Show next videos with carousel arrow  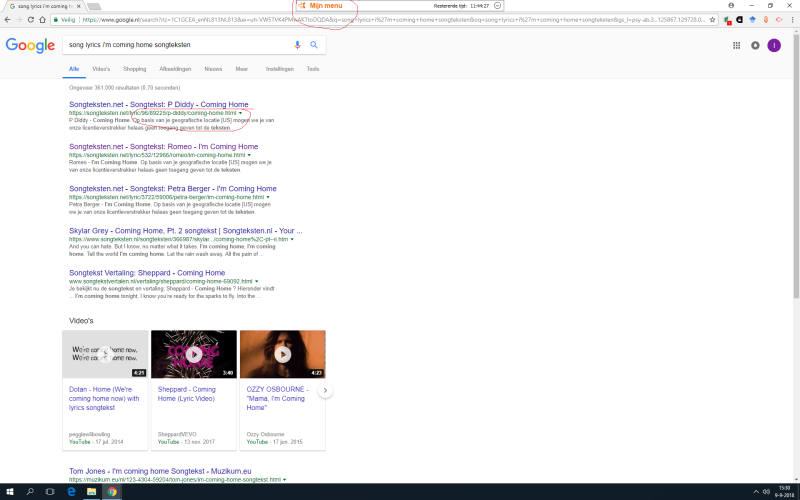pyautogui.click(x=325, y=391)
